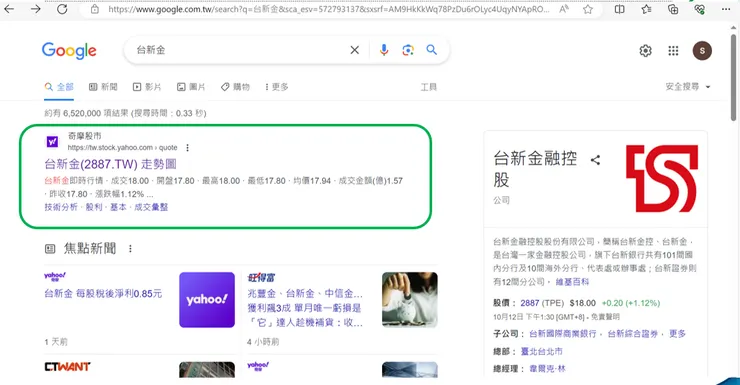Viewport: 740px width, 385px height.
Task: Open stock ticker 2887 link
Action: (x=530, y=303)
